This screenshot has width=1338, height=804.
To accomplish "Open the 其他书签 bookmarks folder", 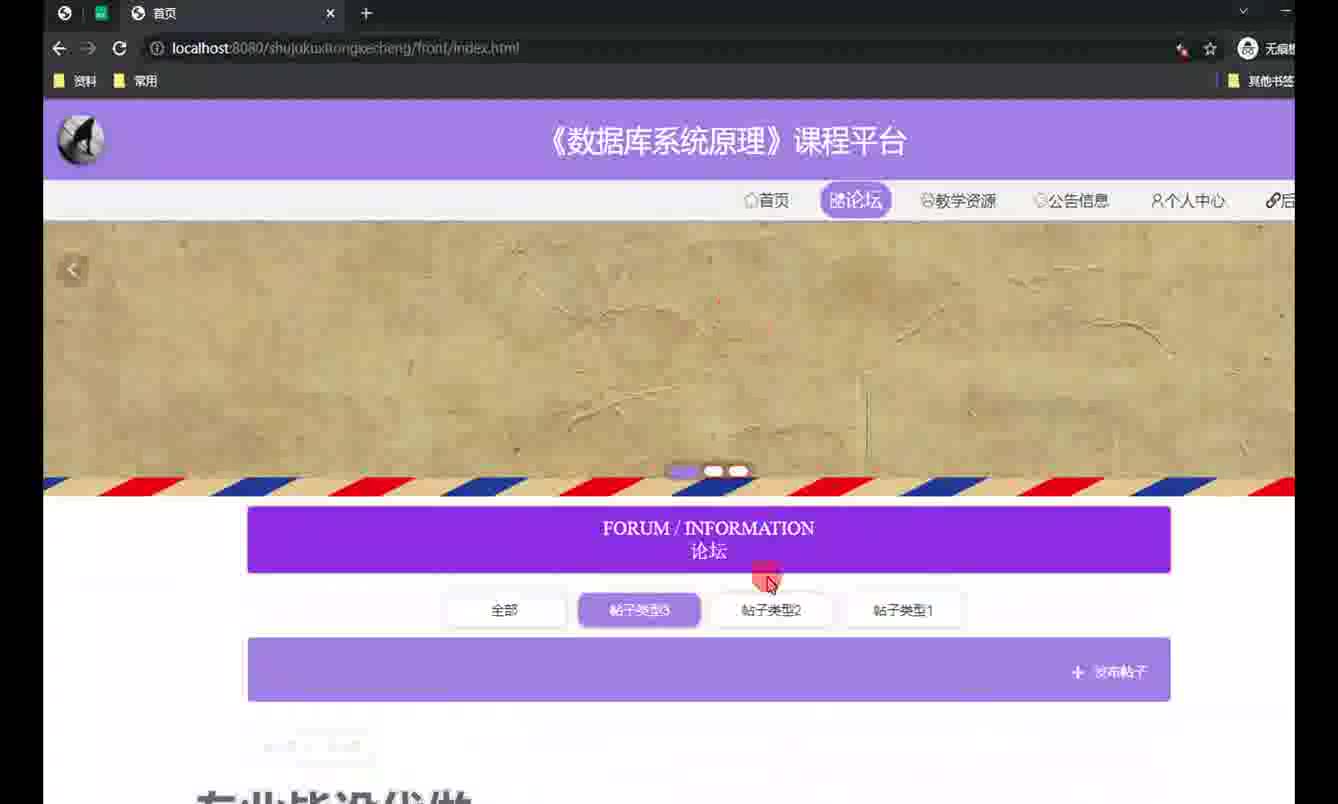I will (1262, 81).
